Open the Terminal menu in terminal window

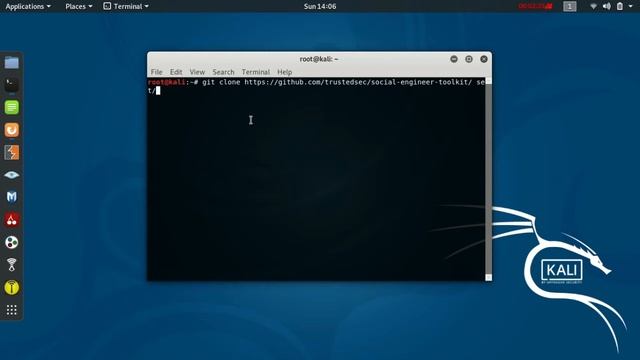(x=256, y=72)
